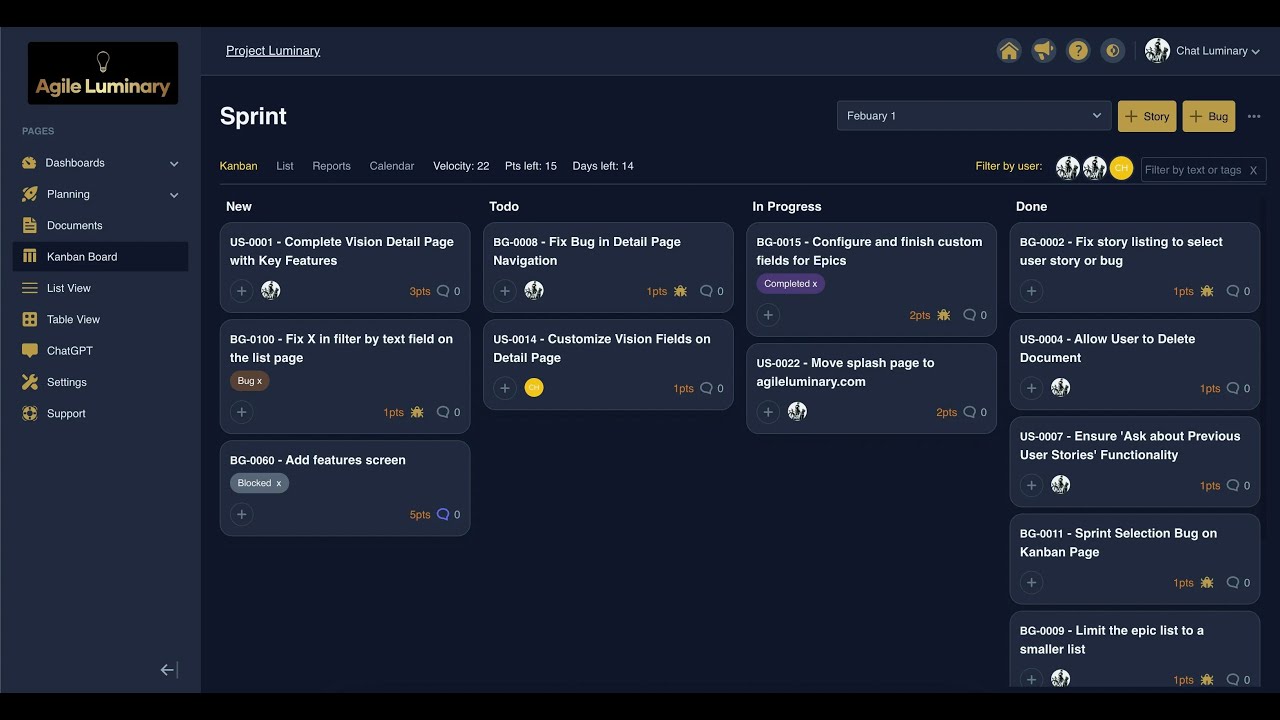
Task: Click the Agile Luminary logo
Action: click(x=103, y=73)
